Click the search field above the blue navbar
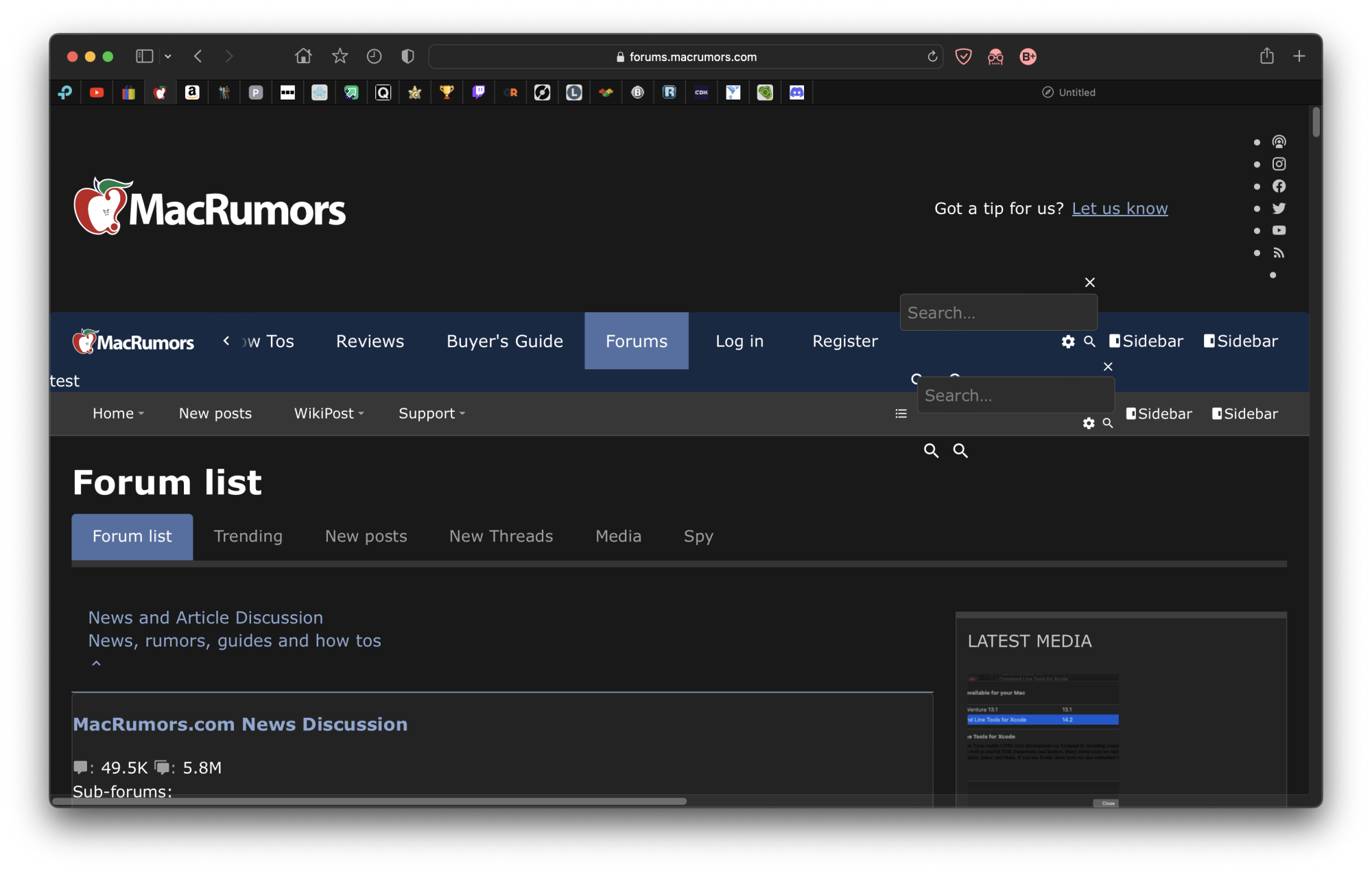The image size is (1372, 873). (x=998, y=313)
